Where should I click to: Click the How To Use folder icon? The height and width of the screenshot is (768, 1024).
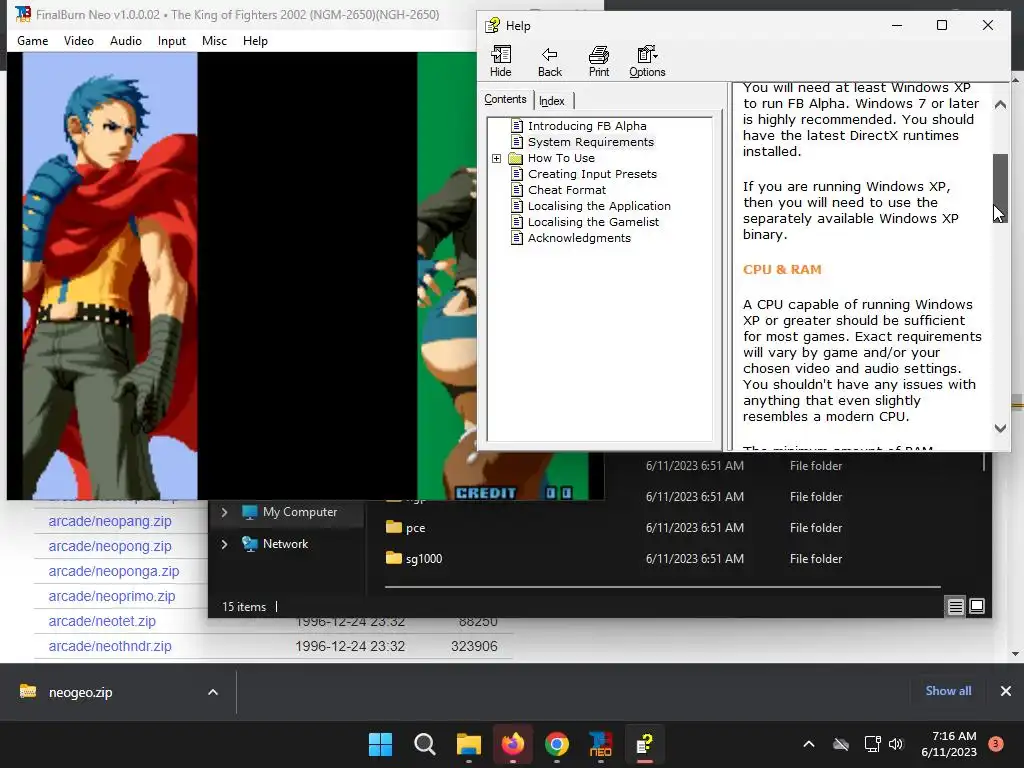(516, 158)
